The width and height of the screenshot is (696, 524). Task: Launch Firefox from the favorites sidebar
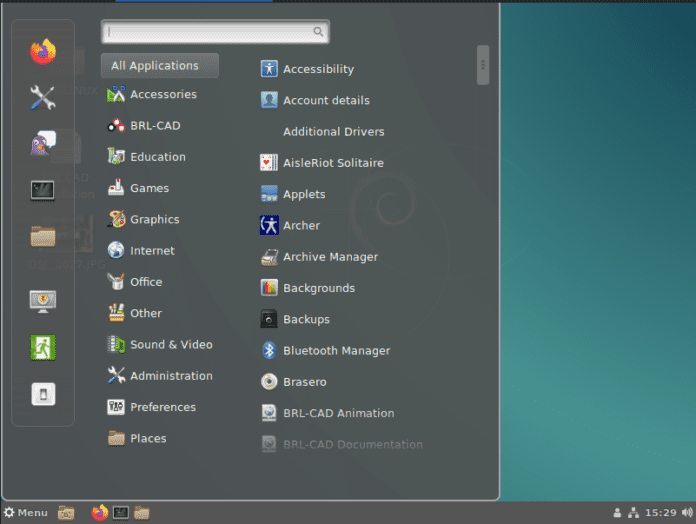coord(43,51)
